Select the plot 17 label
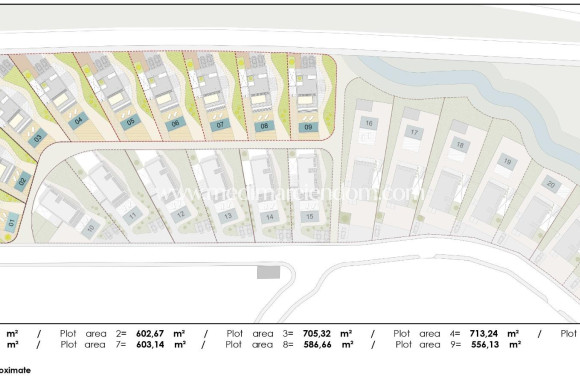 click(x=414, y=132)
